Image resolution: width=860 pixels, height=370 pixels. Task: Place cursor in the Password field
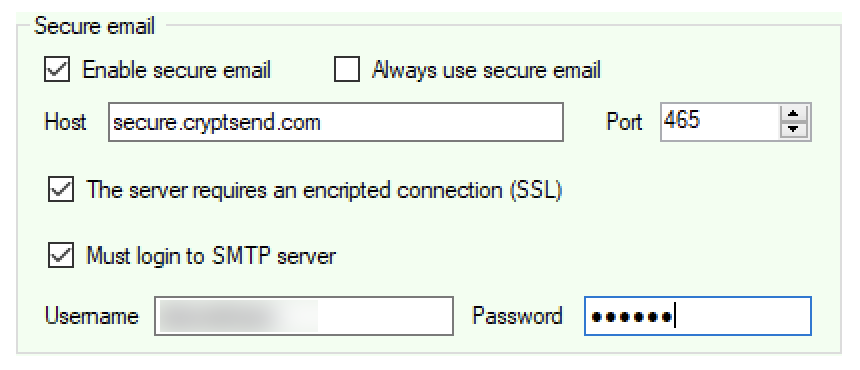(x=698, y=316)
